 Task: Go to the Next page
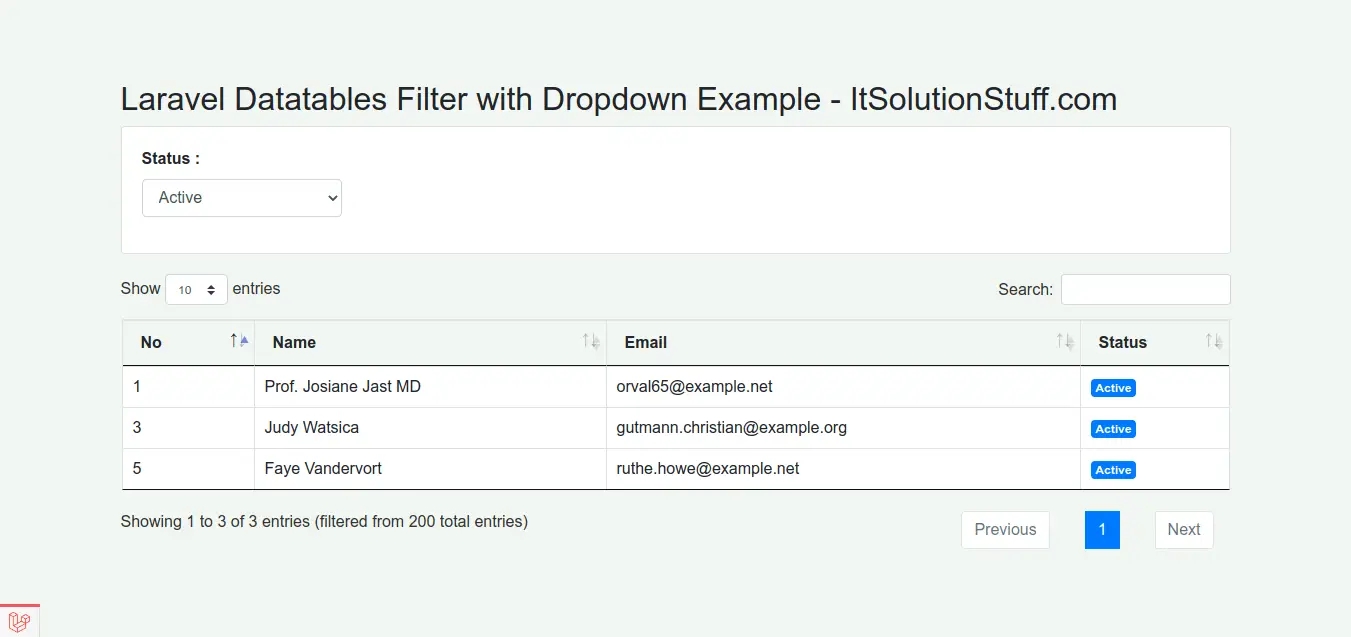pos(1184,530)
